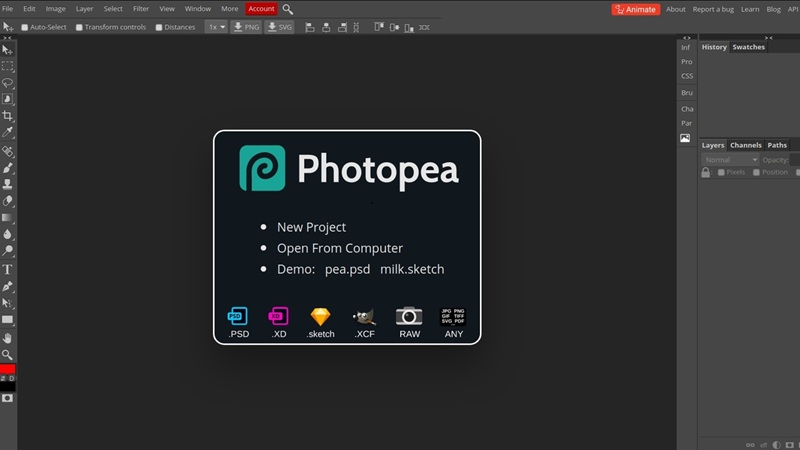Select the Hand tool
The image size is (800, 450).
7,338
